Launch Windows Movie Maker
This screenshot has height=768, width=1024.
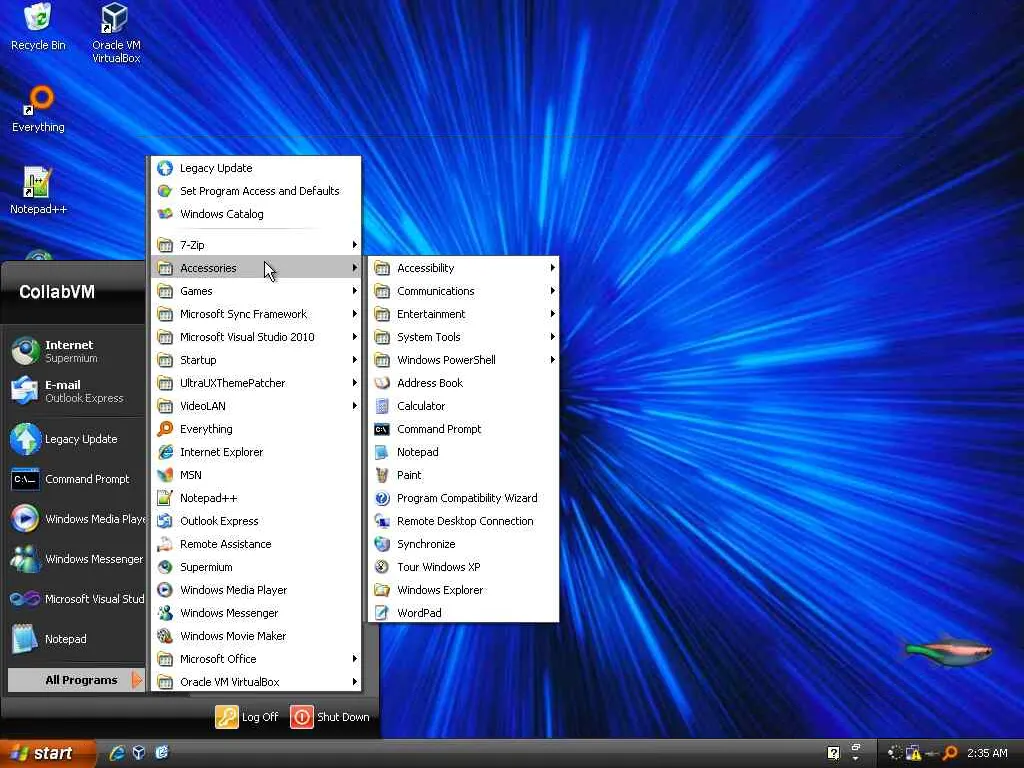[256, 636]
